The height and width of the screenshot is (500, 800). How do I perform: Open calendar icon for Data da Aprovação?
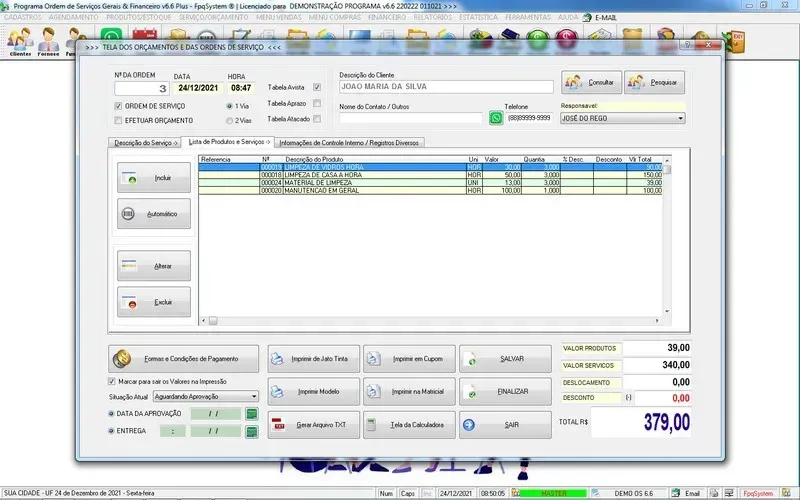pos(252,413)
